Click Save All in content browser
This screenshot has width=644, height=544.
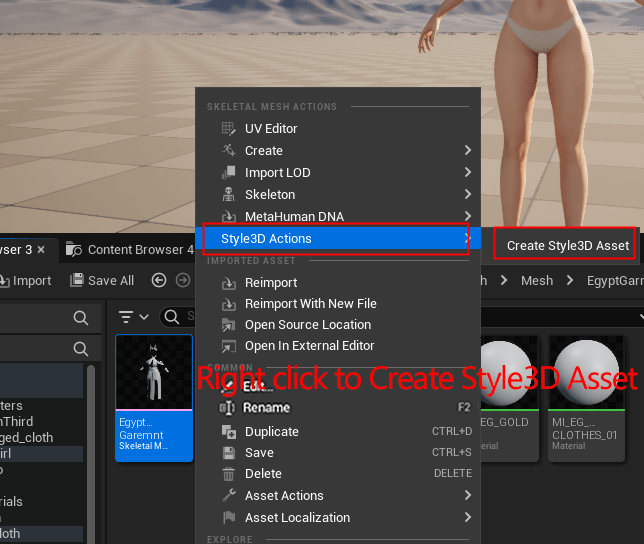(x=102, y=281)
